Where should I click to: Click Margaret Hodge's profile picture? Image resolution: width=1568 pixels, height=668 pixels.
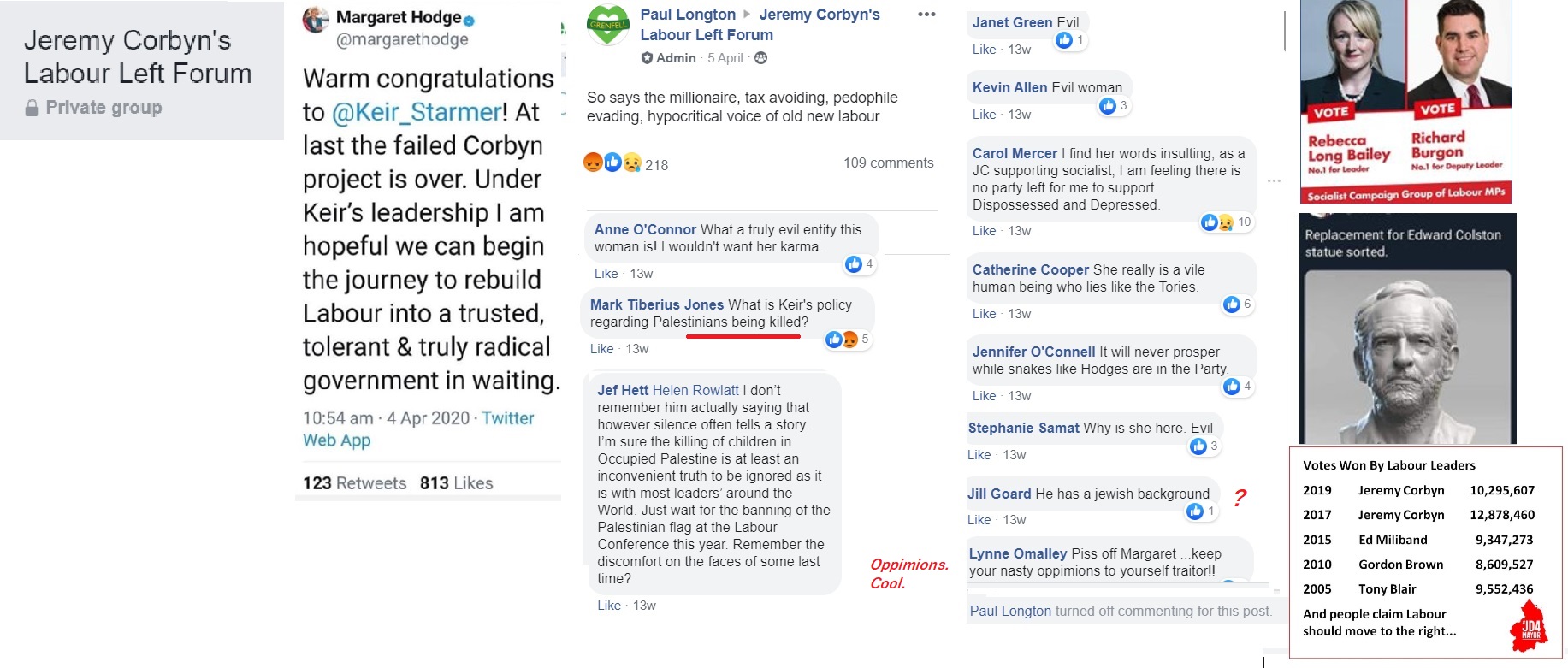(x=317, y=20)
